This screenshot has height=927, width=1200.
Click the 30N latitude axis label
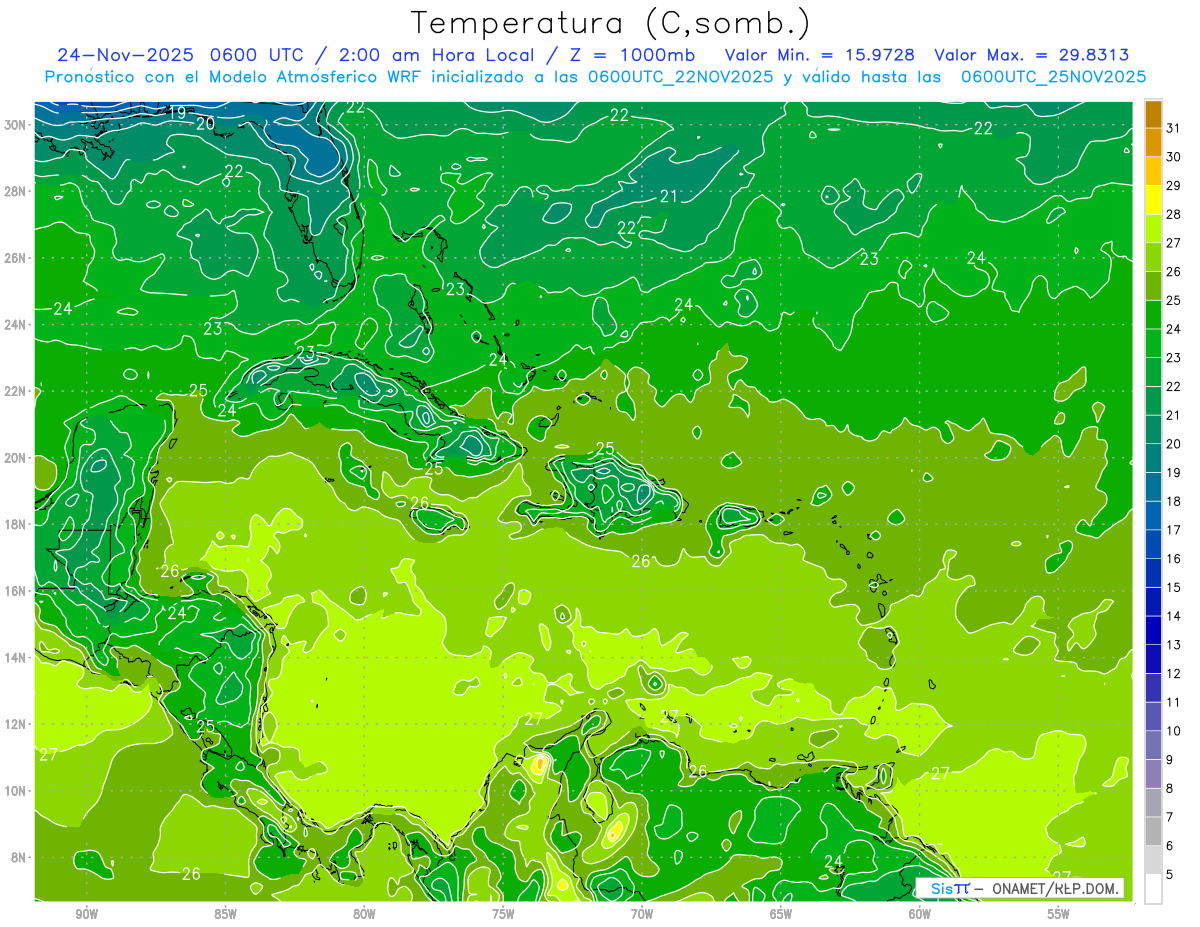tap(17, 125)
